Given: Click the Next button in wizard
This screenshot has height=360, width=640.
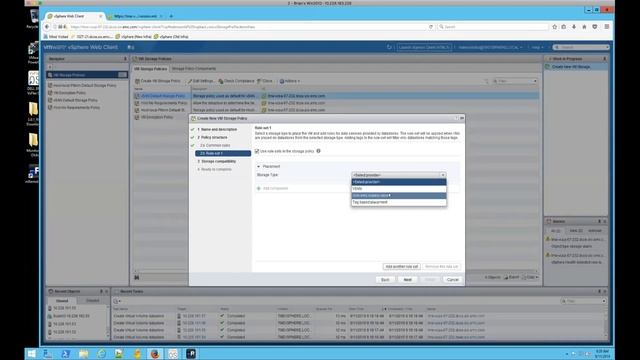Looking at the screenshot, I should [407, 280].
